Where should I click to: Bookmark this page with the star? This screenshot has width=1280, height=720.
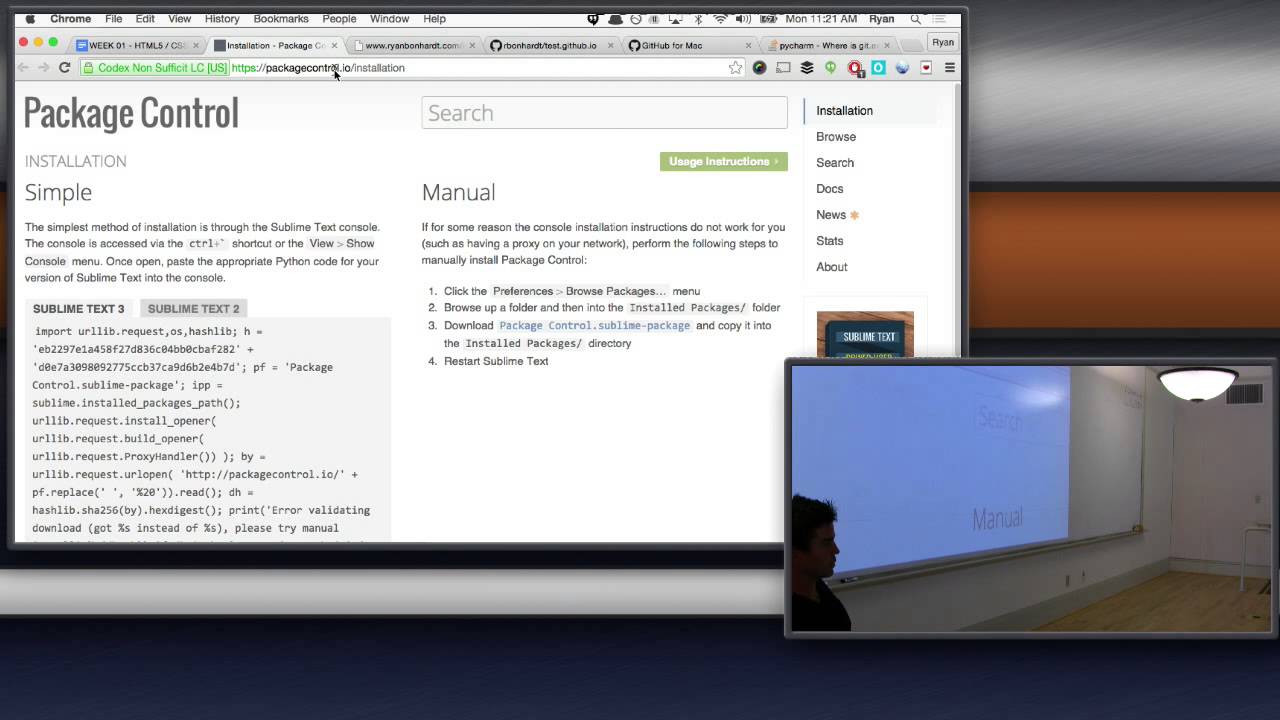(735, 68)
